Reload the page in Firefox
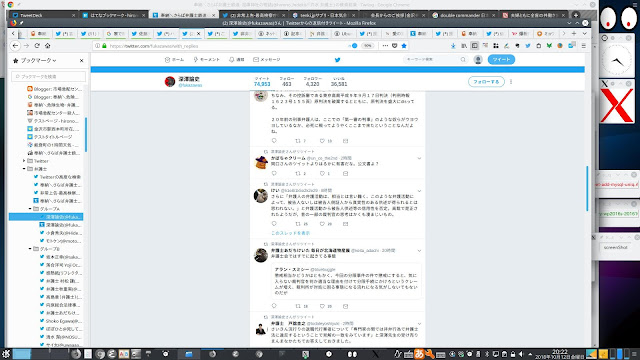The height and width of the screenshot is (360, 640). pyautogui.click(x=37, y=46)
